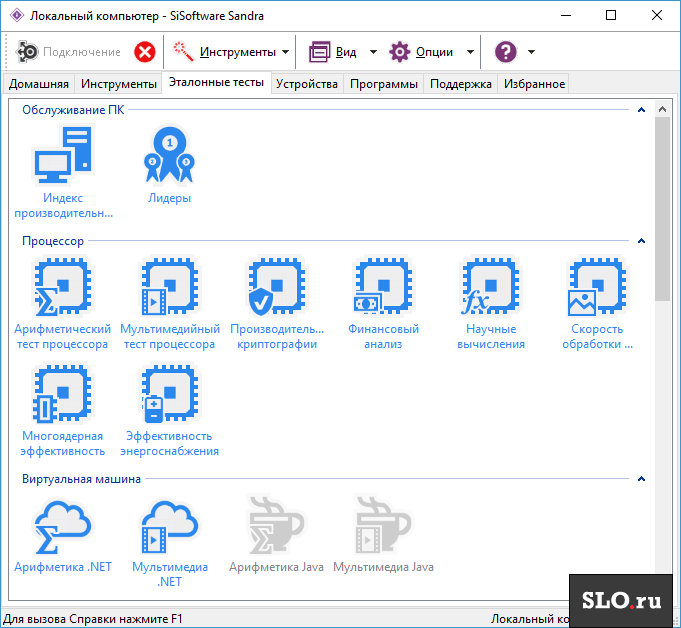The height and width of the screenshot is (628, 681).
Task: Click the purple question mark help icon
Action: point(506,52)
